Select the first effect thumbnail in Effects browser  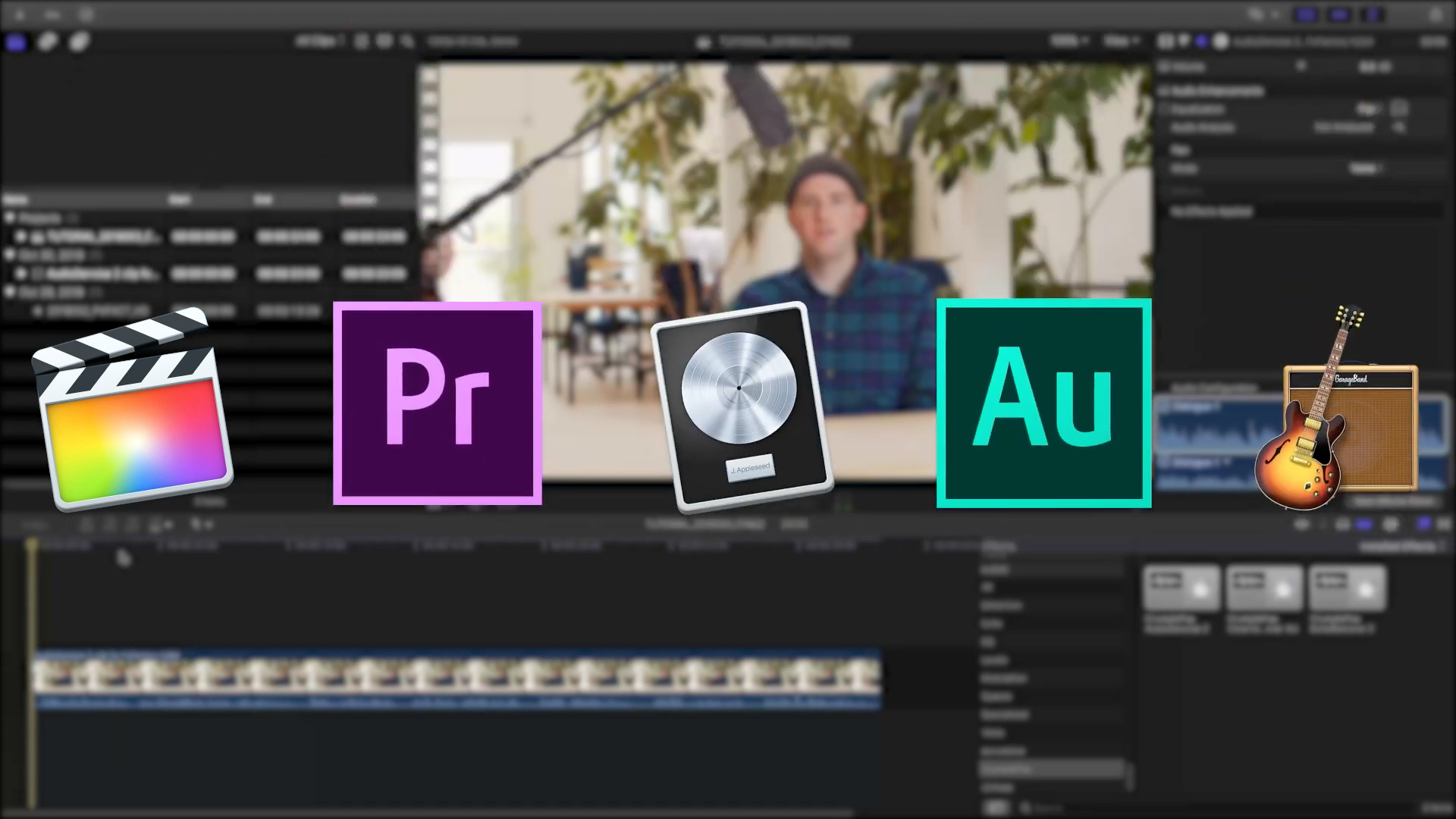click(1181, 588)
